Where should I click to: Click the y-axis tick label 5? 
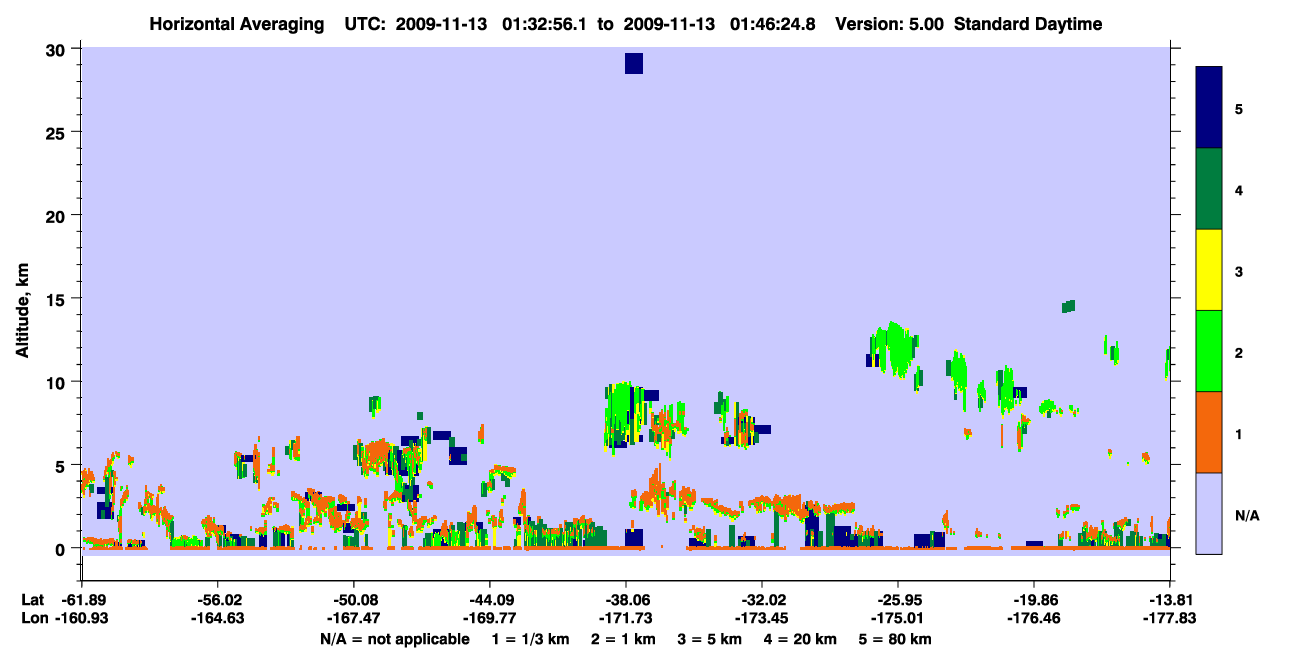(63, 465)
